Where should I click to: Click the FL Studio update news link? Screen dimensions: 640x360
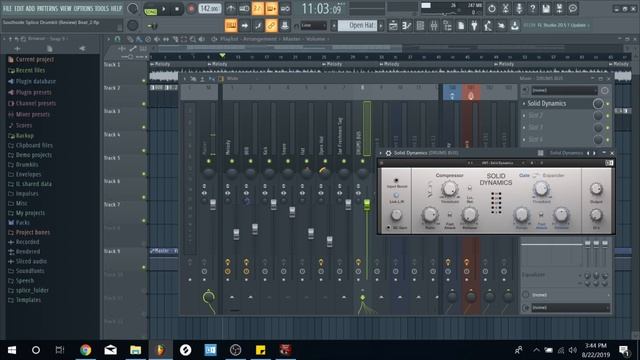pos(557,25)
